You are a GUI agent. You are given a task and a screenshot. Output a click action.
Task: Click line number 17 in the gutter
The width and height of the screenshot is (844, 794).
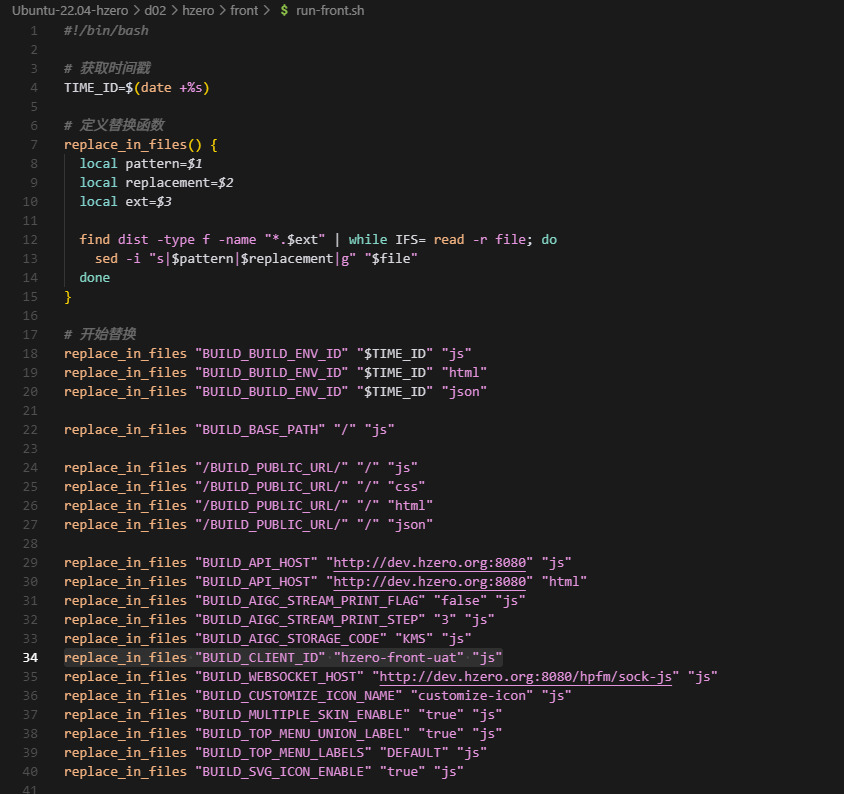pyautogui.click(x=30, y=334)
